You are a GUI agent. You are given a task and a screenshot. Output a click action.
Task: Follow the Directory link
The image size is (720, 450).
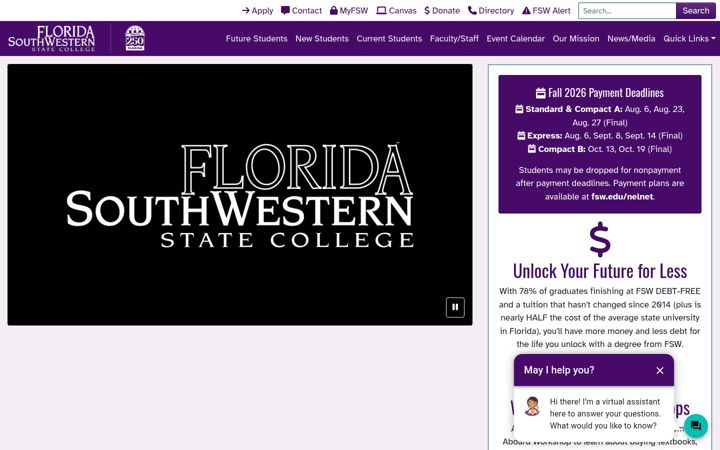pos(491,11)
